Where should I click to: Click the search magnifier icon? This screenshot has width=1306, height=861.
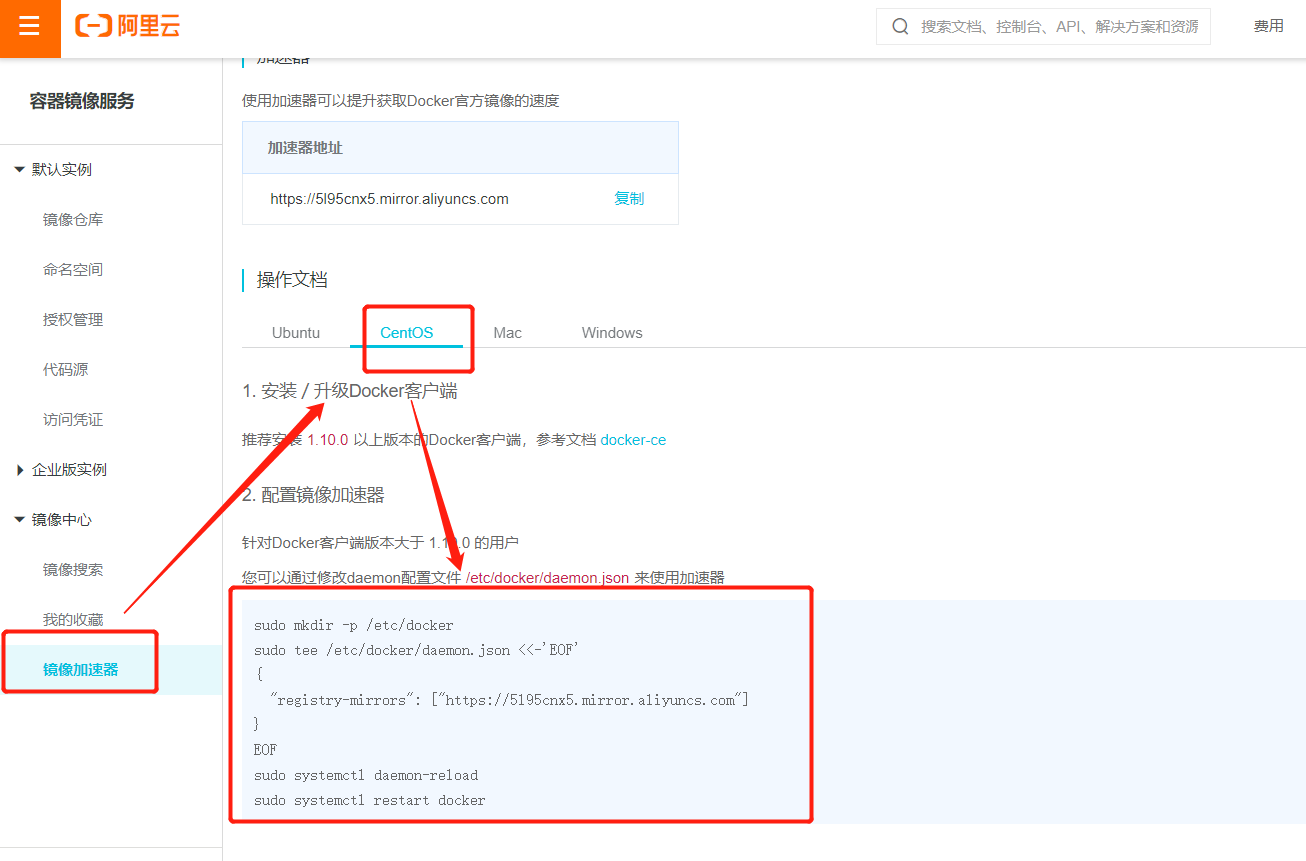pos(900,27)
